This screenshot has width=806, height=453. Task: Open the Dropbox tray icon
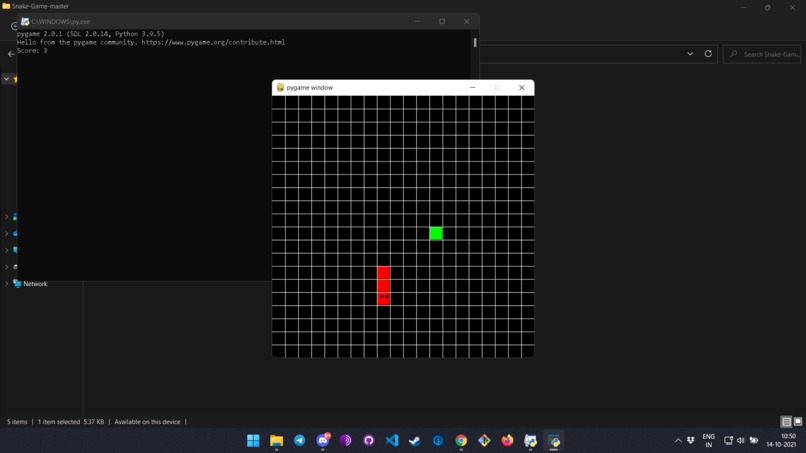point(691,440)
